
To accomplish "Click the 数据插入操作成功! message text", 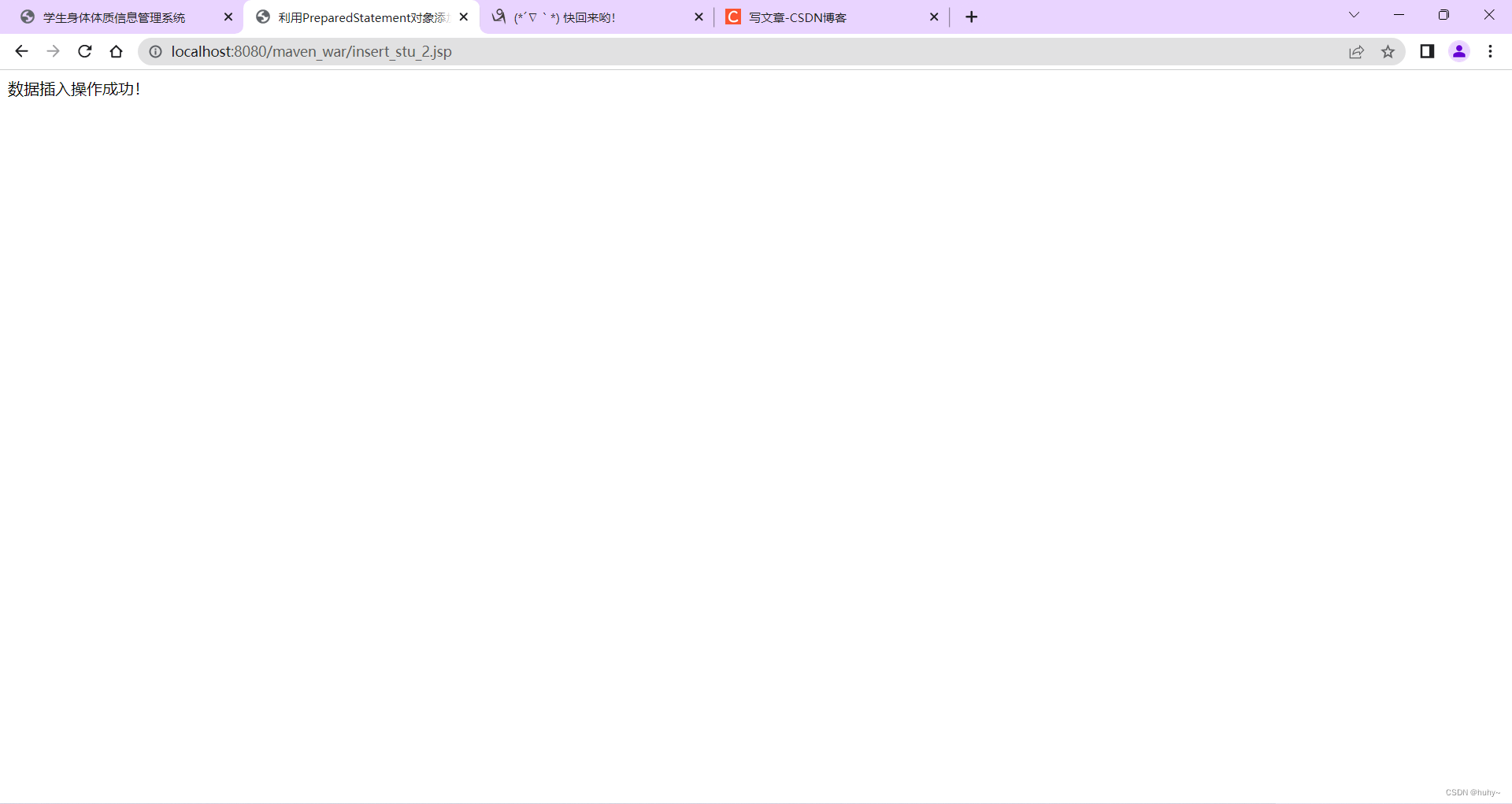I will pos(74,89).
